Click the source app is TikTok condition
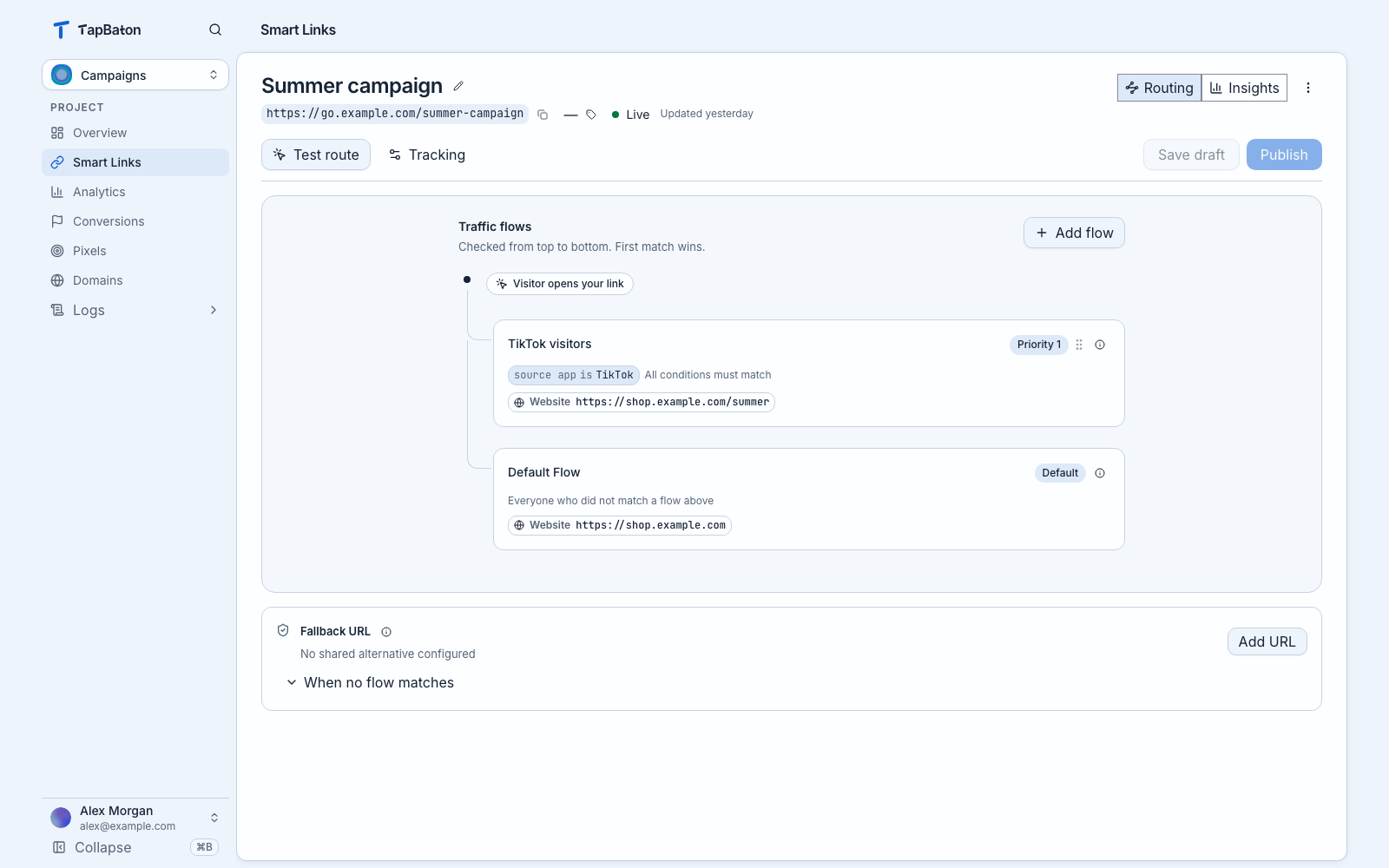The image size is (1389, 868). click(x=574, y=375)
